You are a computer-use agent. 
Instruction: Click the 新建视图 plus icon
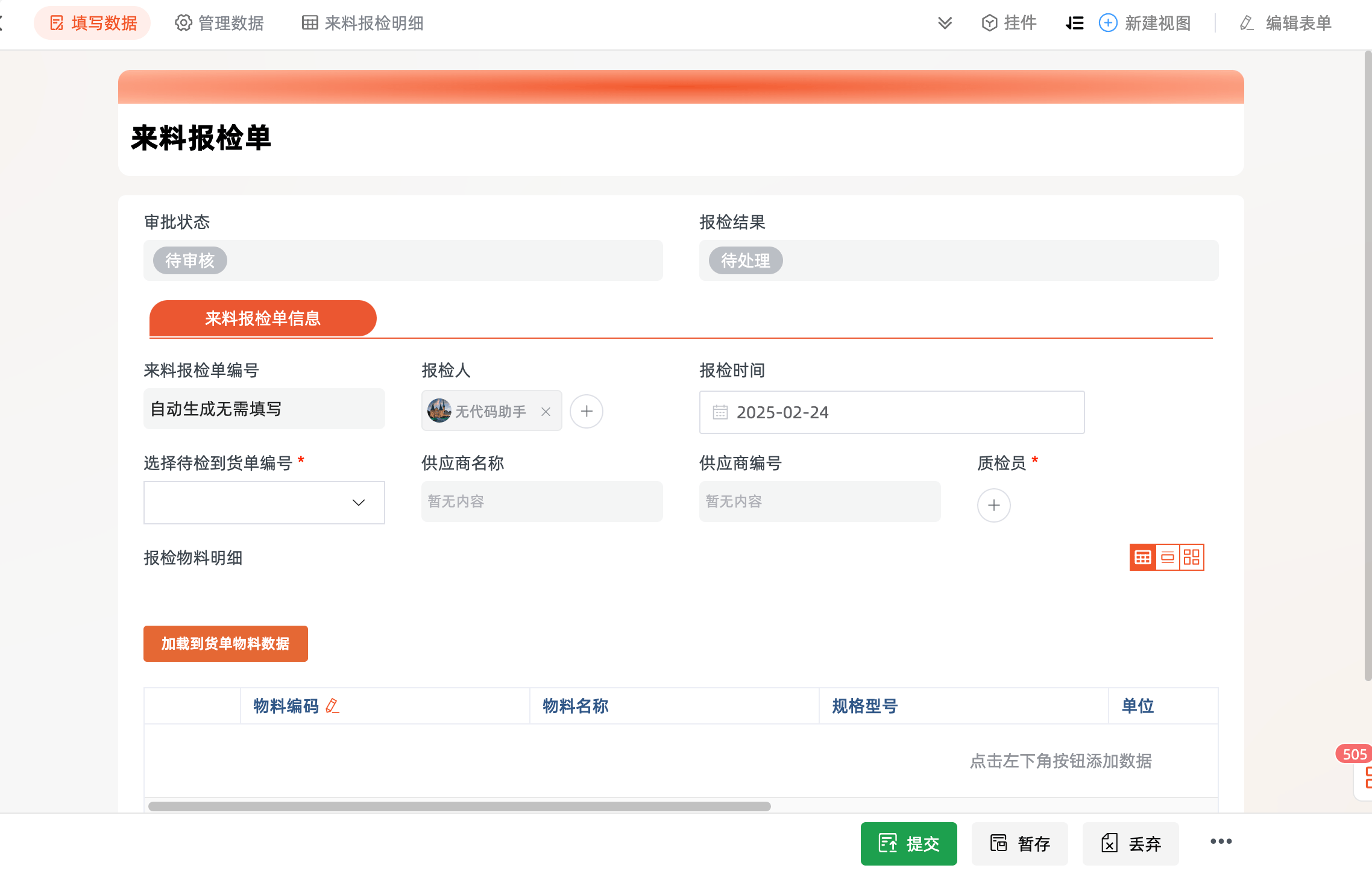(1108, 23)
